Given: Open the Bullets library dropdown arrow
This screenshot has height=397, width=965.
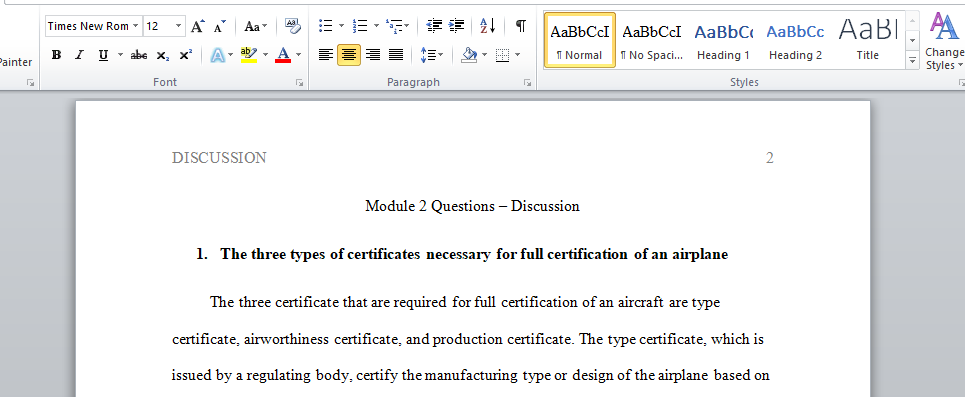Looking at the screenshot, I should point(342,26).
